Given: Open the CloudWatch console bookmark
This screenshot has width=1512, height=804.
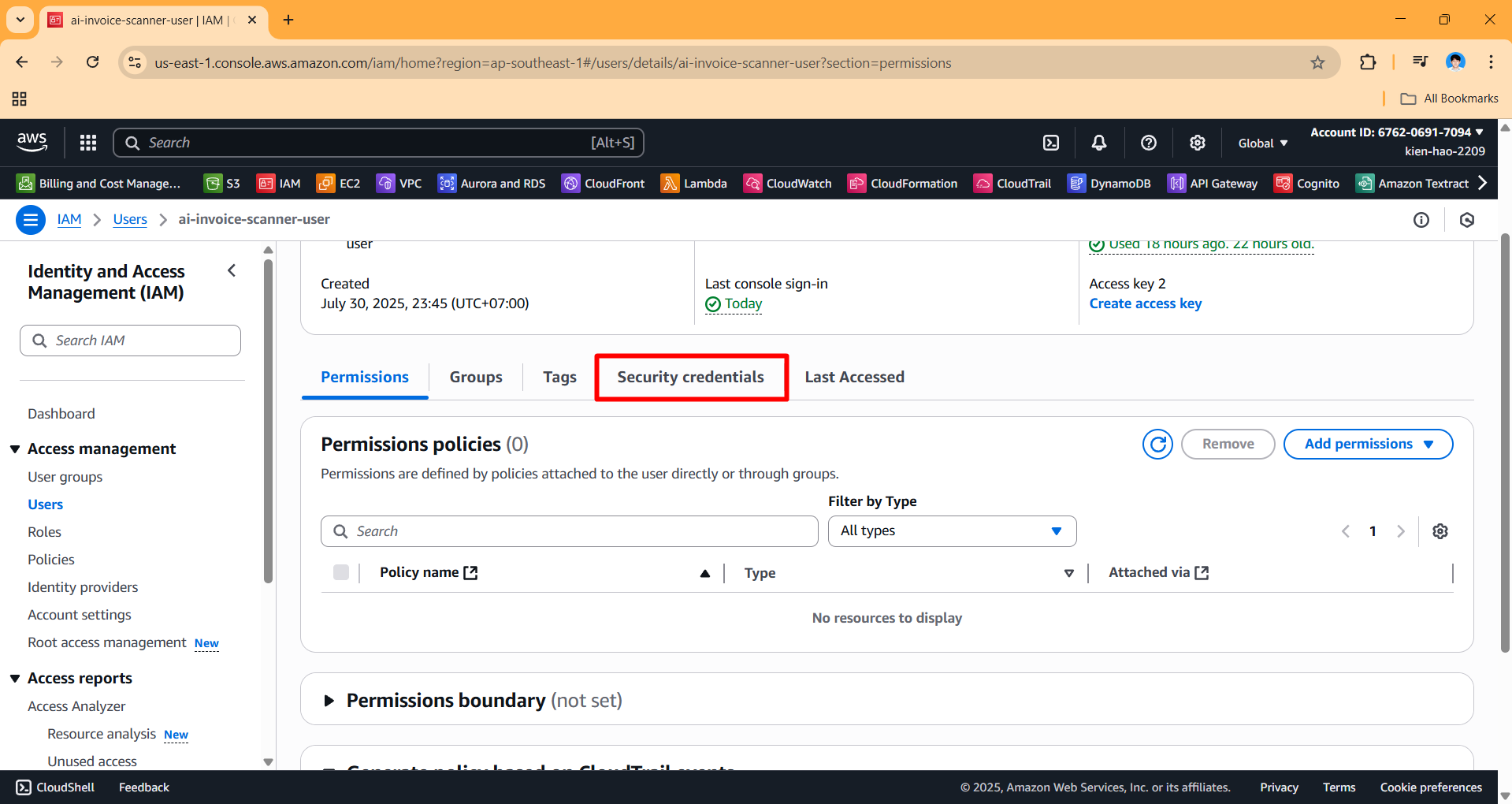Looking at the screenshot, I should point(787,183).
